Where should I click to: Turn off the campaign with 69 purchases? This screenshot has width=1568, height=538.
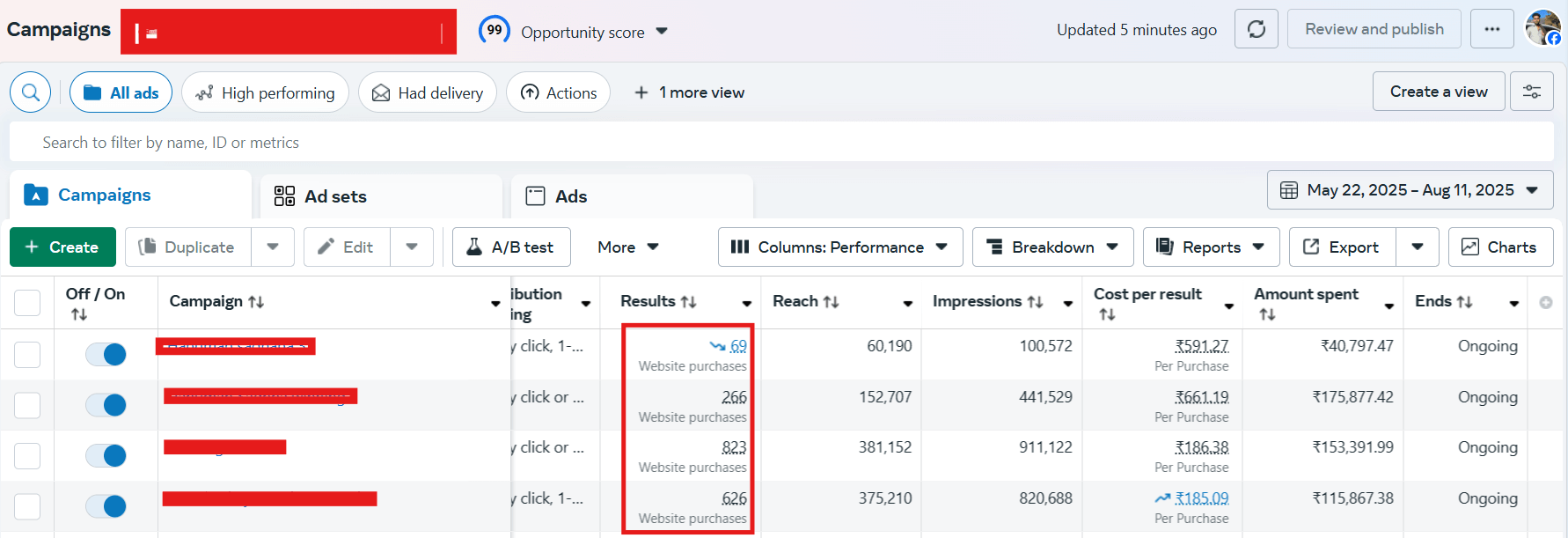point(106,354)
